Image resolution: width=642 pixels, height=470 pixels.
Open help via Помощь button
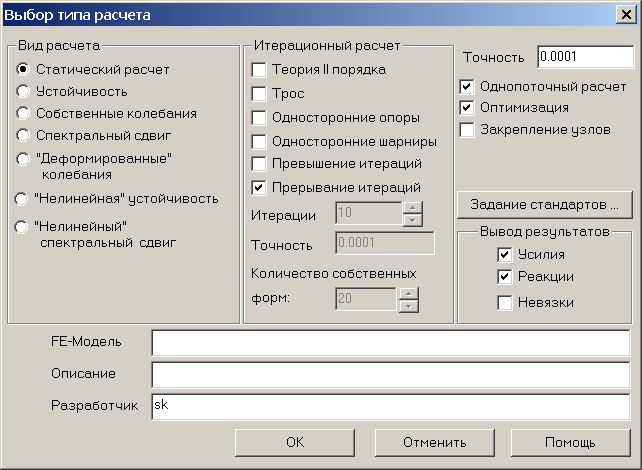click(x=570, y=442)
